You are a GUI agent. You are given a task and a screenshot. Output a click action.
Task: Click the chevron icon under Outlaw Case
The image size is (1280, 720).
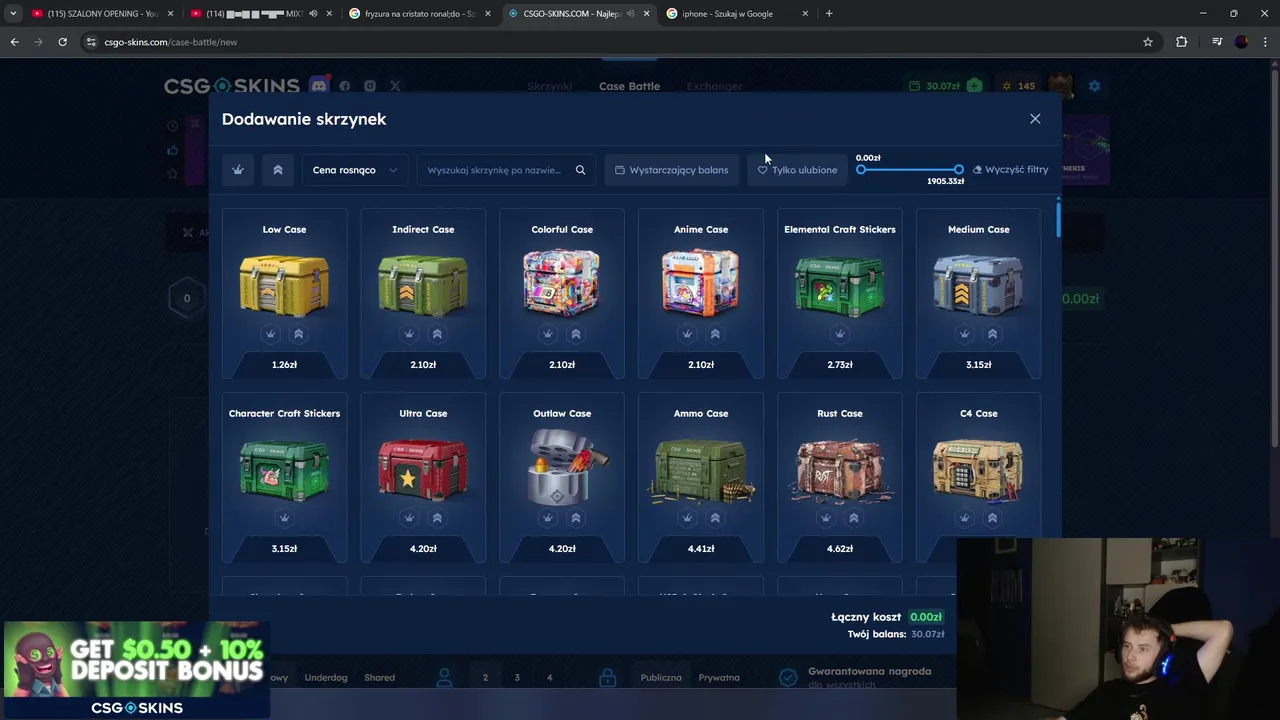tap(576, 518)
